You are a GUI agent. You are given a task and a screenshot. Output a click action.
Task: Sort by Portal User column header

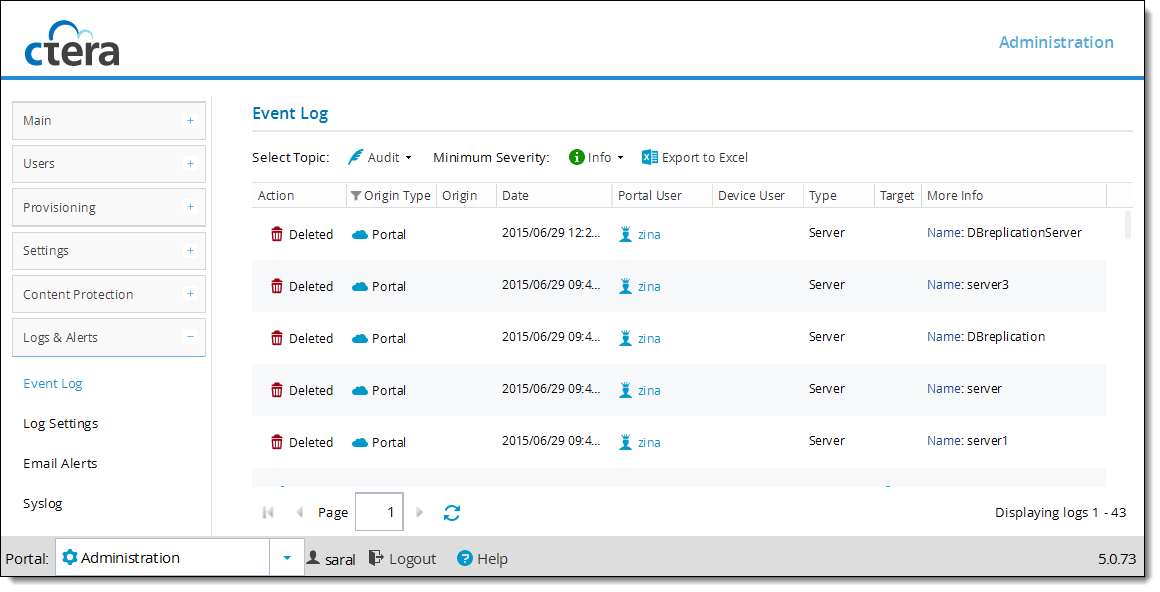[662, 195]
